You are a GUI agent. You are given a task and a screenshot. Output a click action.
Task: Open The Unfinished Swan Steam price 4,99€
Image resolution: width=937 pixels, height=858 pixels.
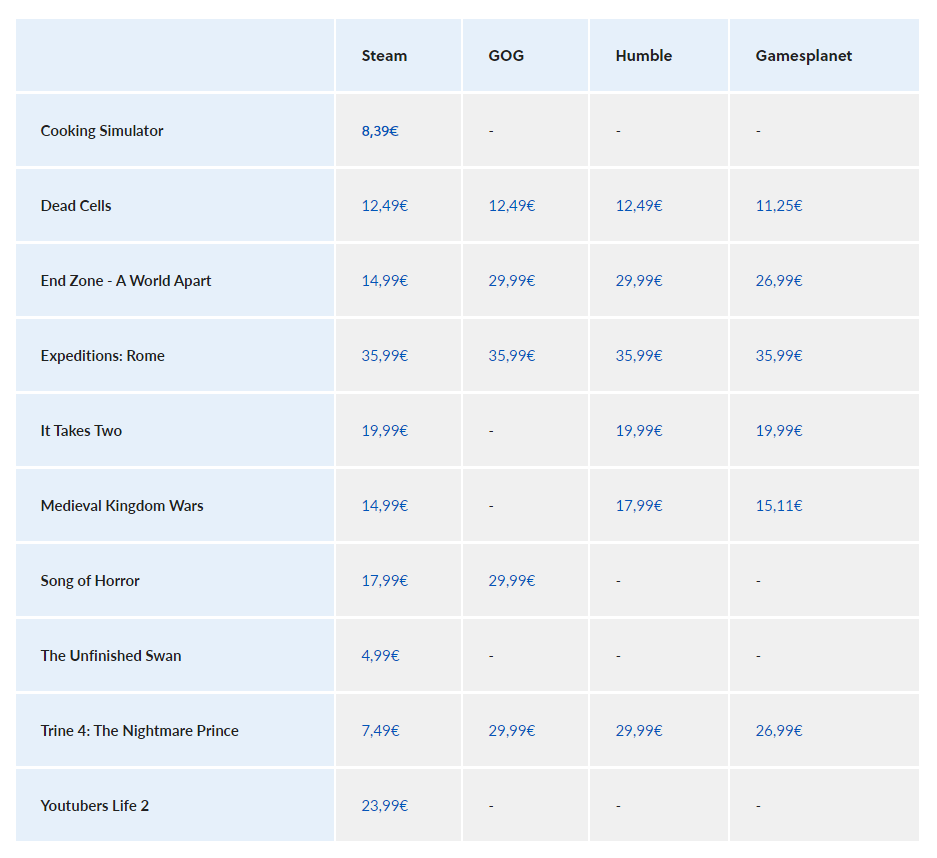380,655
